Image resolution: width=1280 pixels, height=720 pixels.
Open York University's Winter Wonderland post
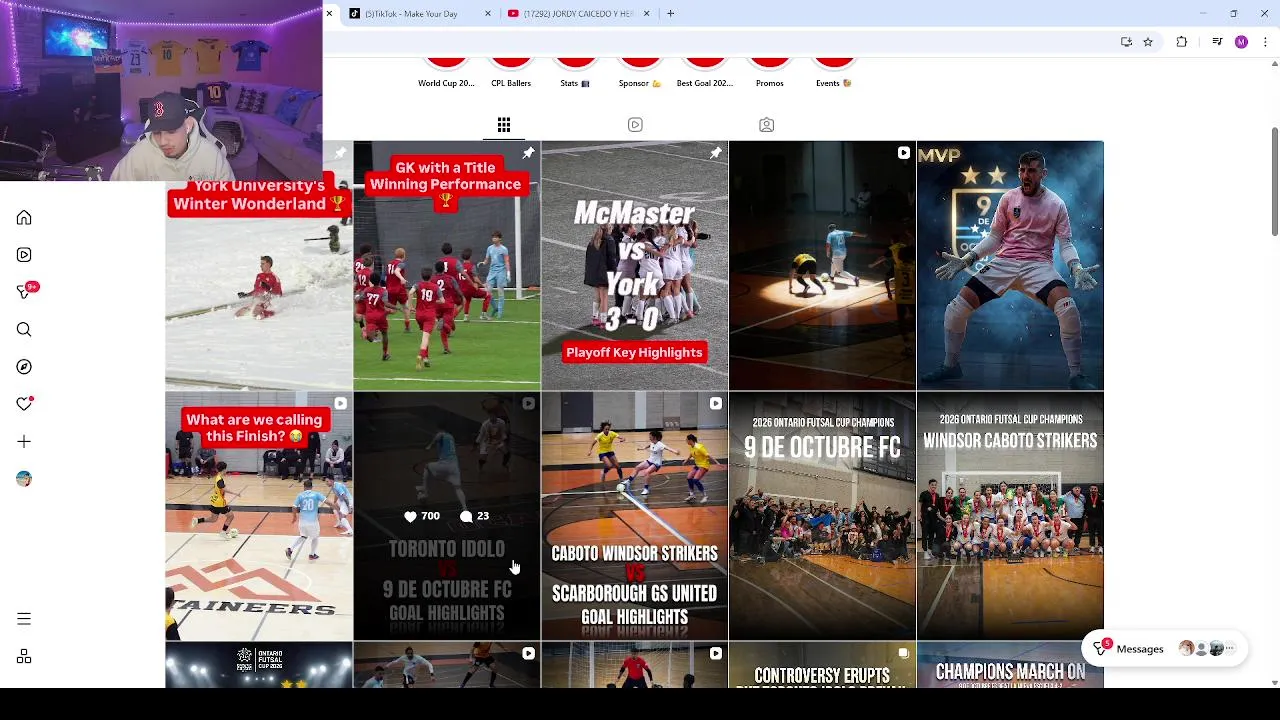tap(259, 265)
